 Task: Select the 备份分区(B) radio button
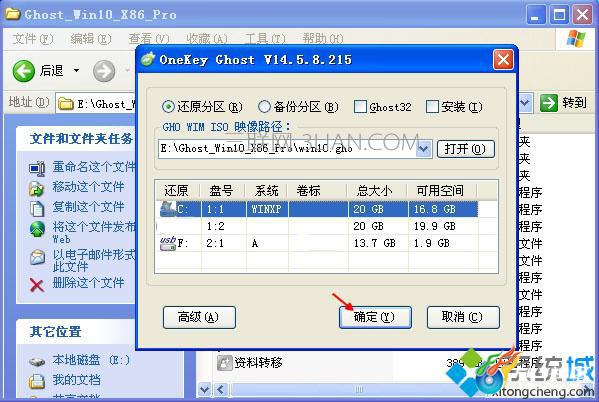tap(264, 107)
